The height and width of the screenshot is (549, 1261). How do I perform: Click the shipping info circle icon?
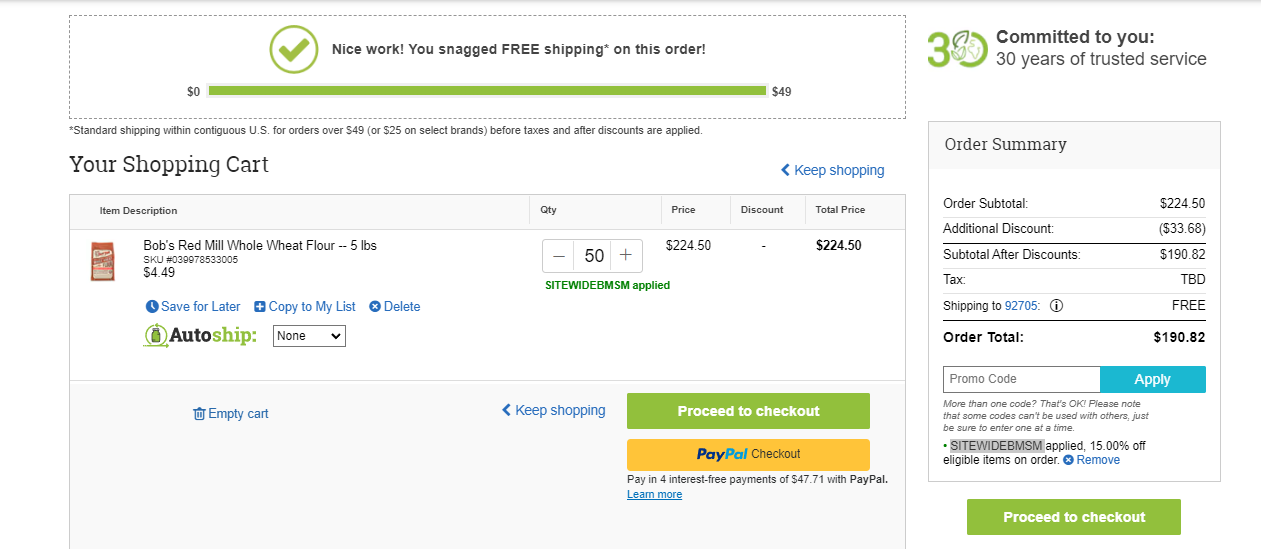click(1056, 306)
